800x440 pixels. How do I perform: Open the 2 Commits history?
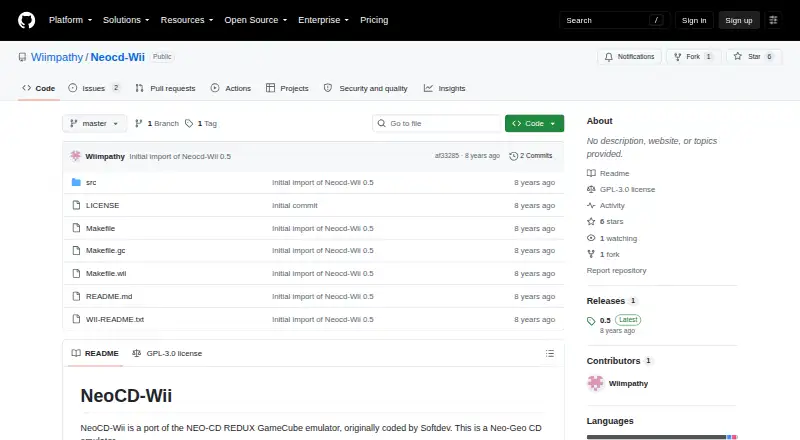(x=531, y=156)
